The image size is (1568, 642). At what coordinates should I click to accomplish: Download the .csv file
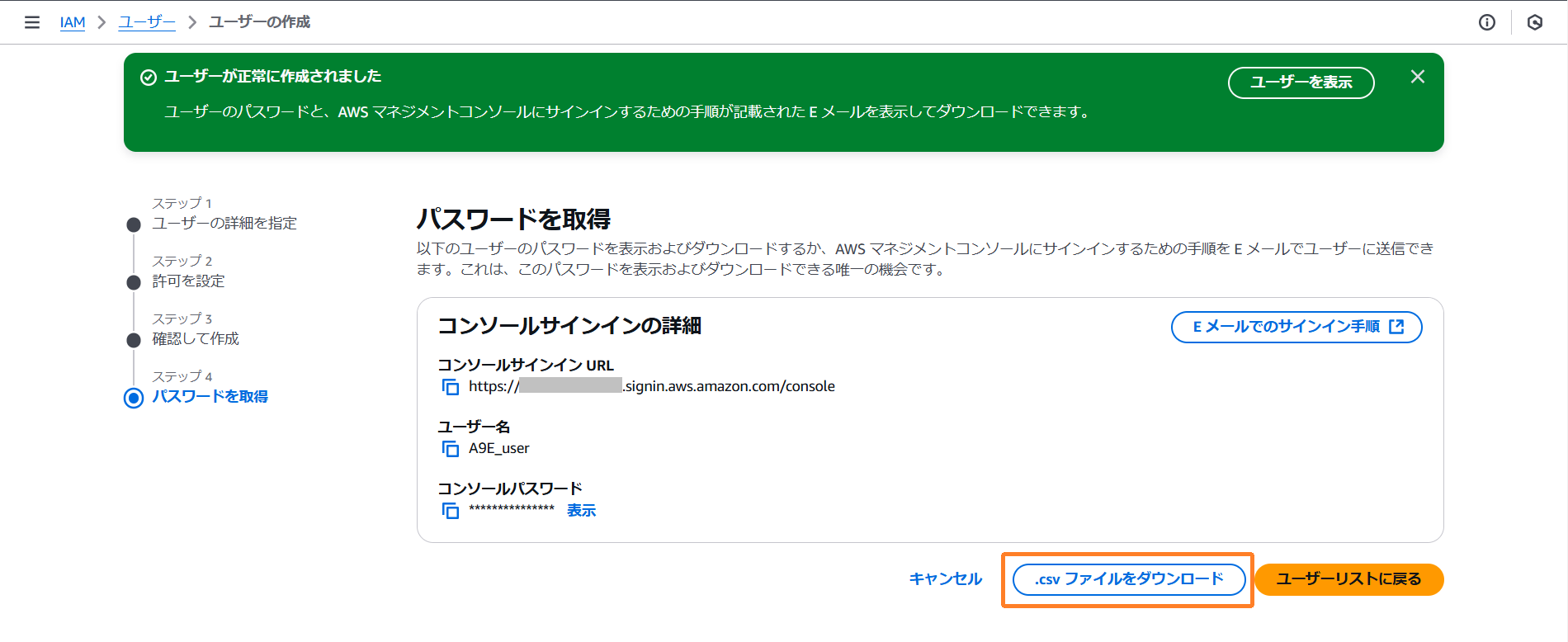tap(1128, 579)
